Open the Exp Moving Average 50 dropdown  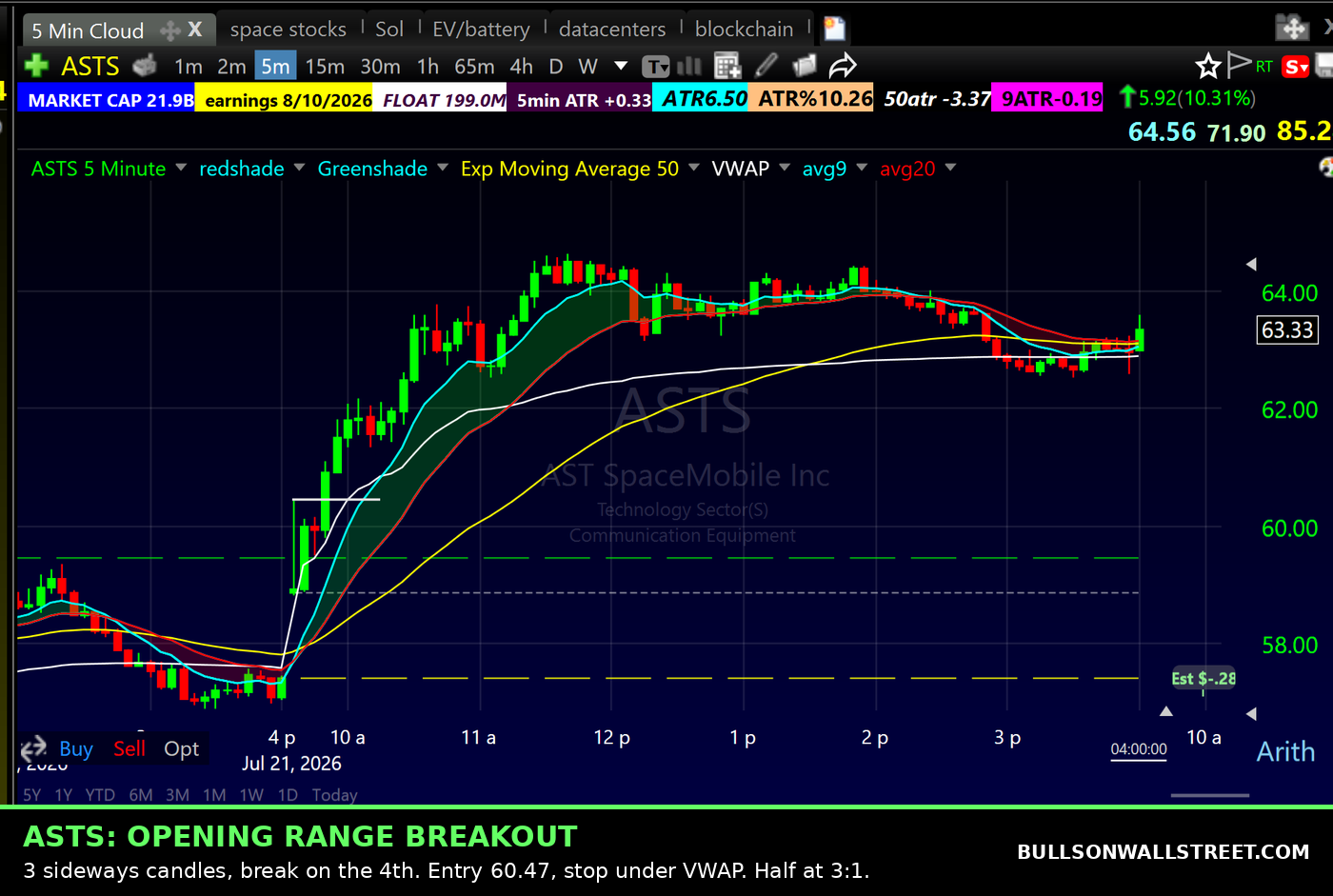693,168
